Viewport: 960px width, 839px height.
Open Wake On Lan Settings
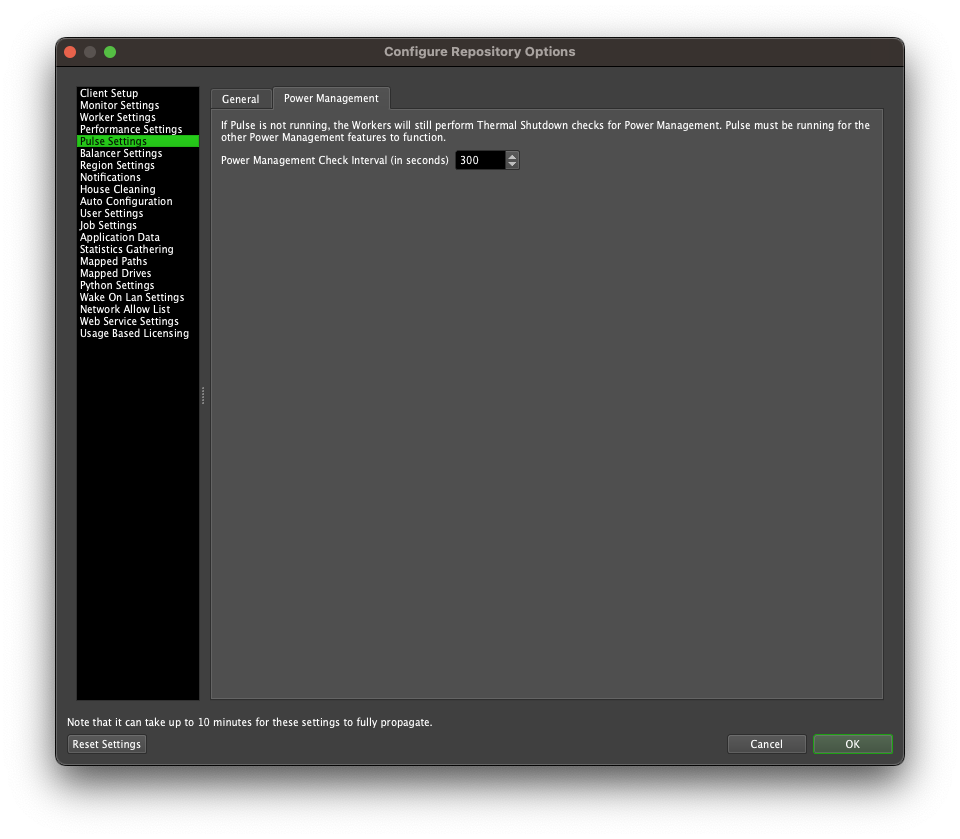point(138,297)
